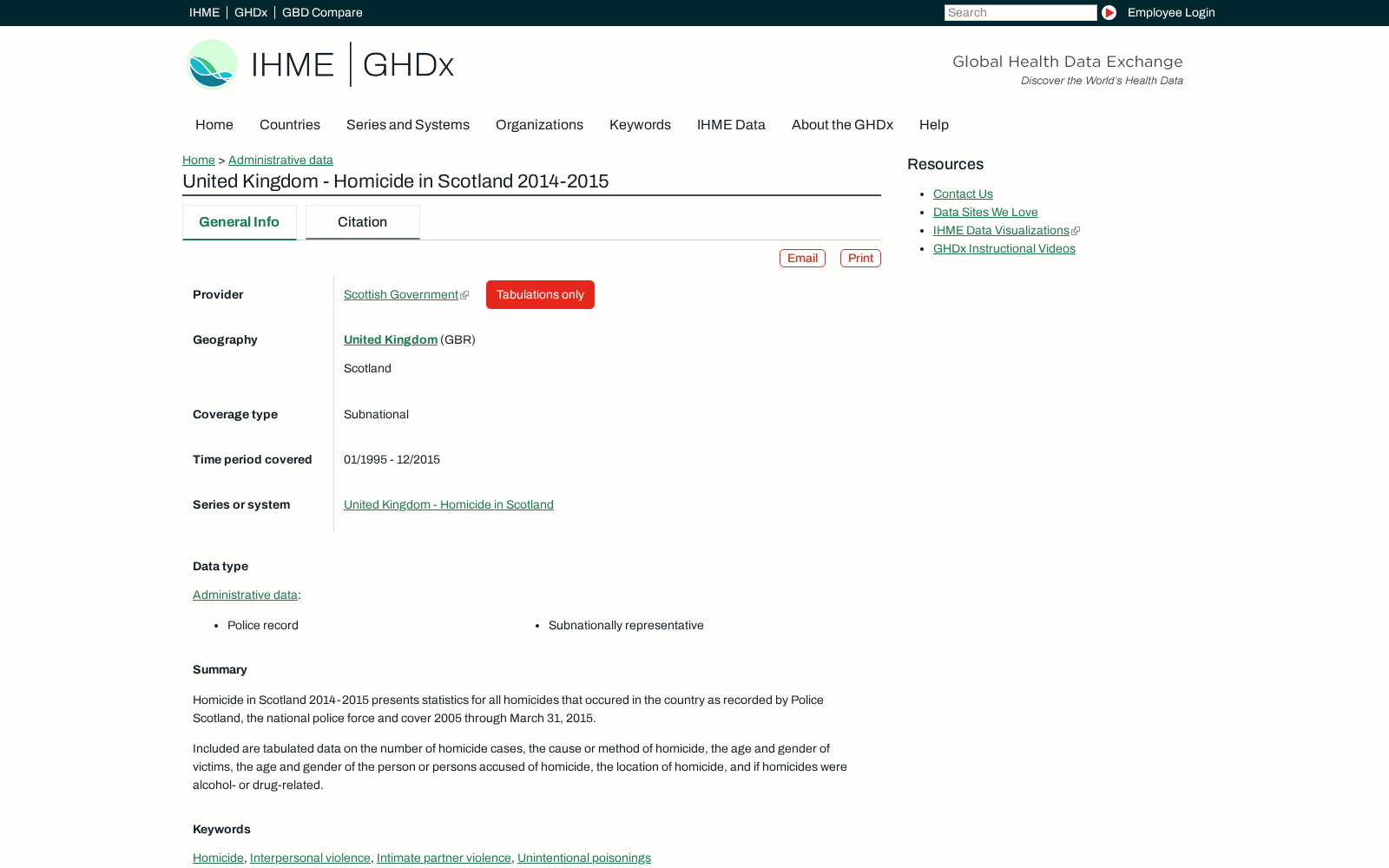Click the GHDx logo text in header

[408, 64]
